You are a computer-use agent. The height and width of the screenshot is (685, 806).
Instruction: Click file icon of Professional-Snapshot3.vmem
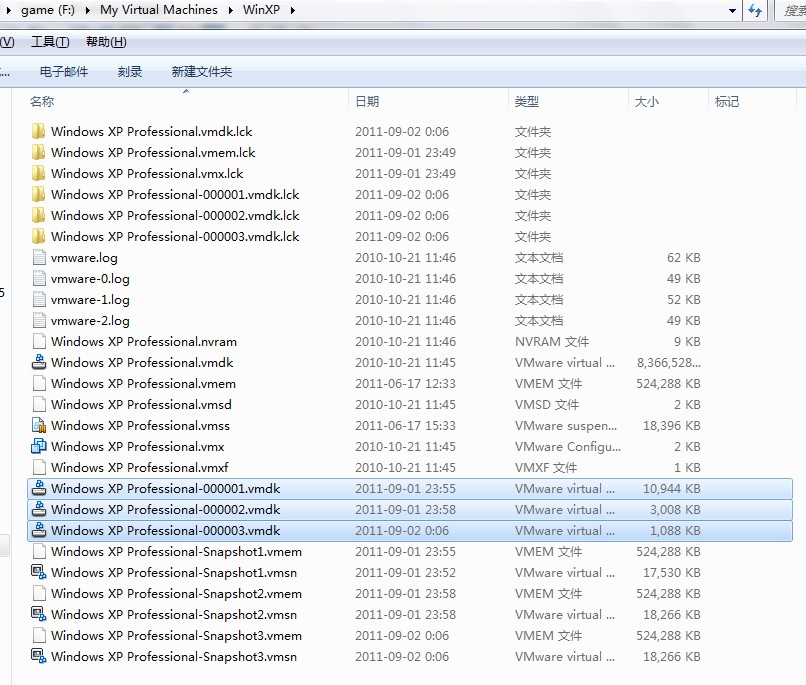pos(39,636)
